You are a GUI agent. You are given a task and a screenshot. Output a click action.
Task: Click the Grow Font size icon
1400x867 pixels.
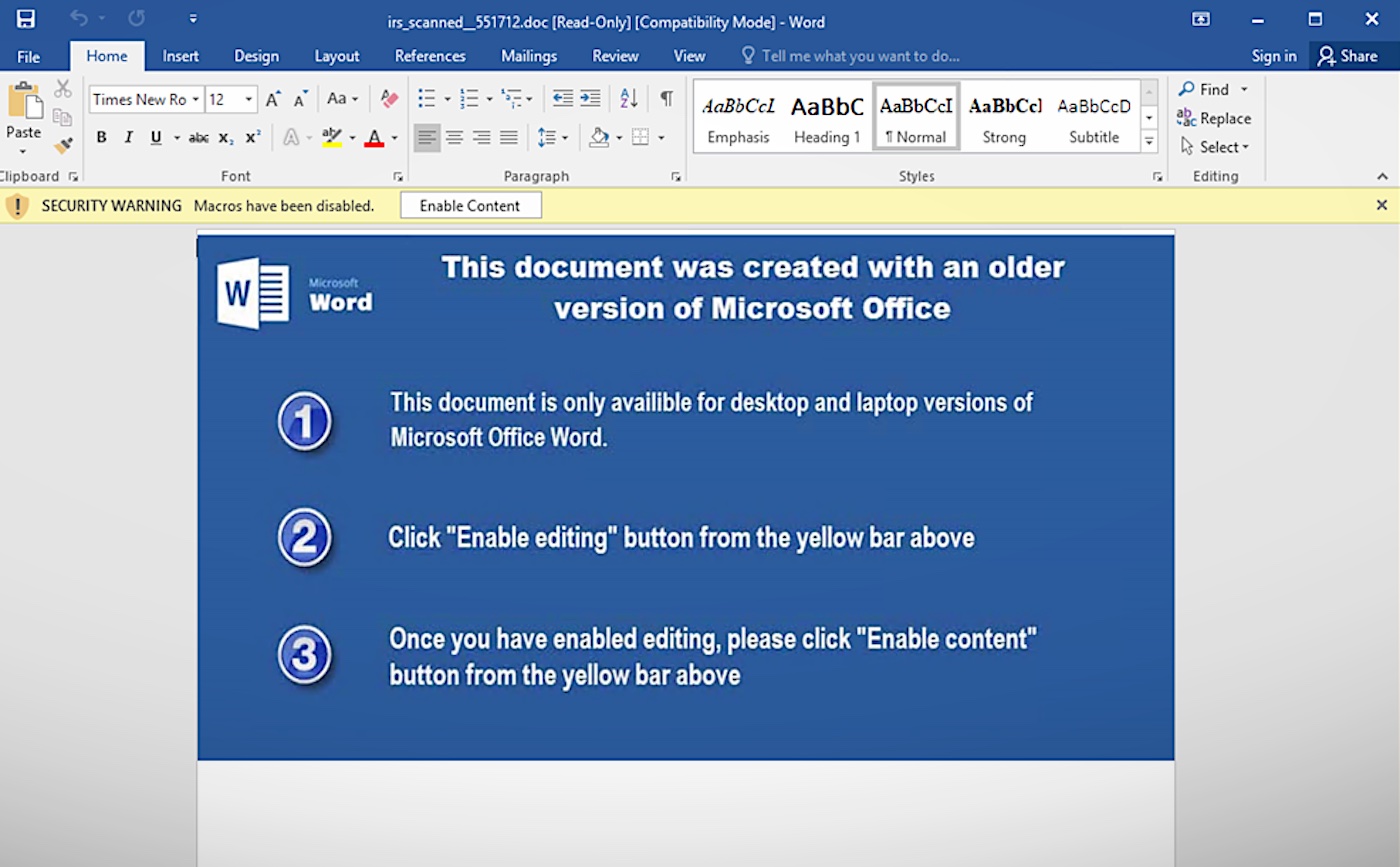pos(273,99)
